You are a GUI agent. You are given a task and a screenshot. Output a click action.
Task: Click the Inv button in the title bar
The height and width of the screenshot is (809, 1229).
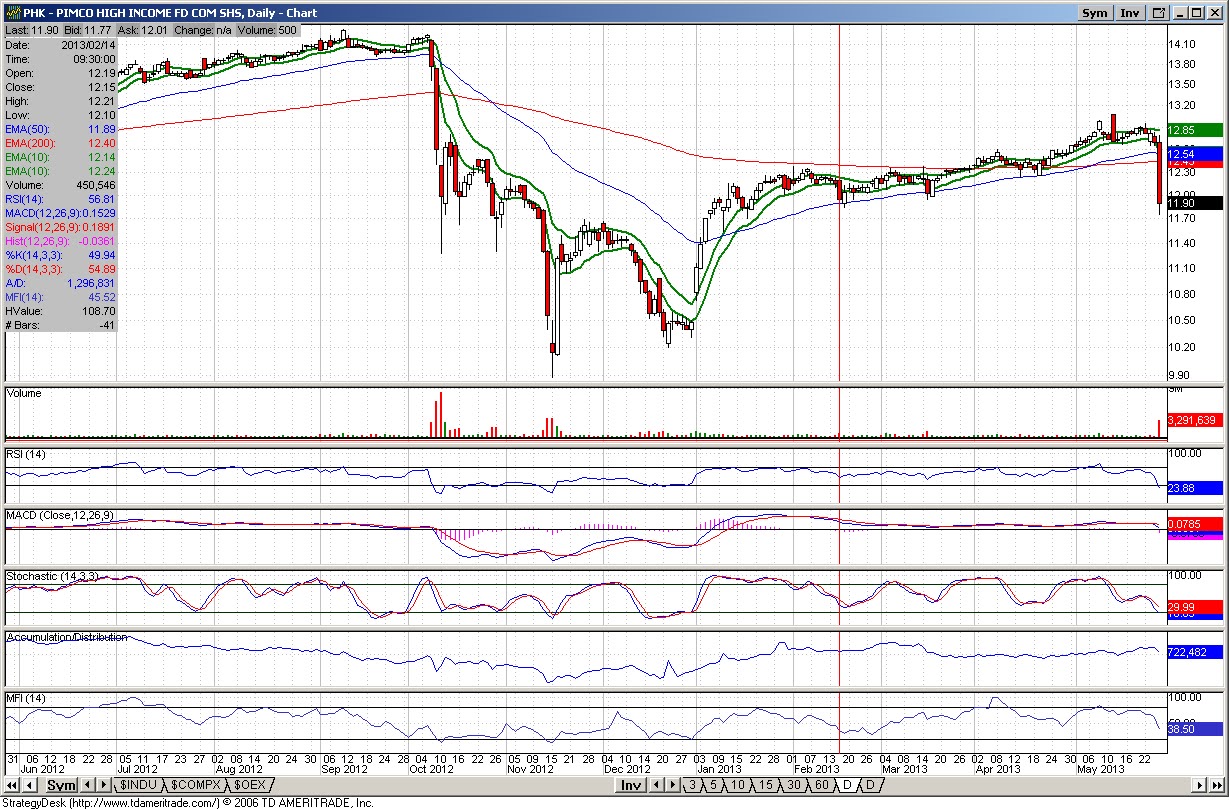(x=1130, y=13)
